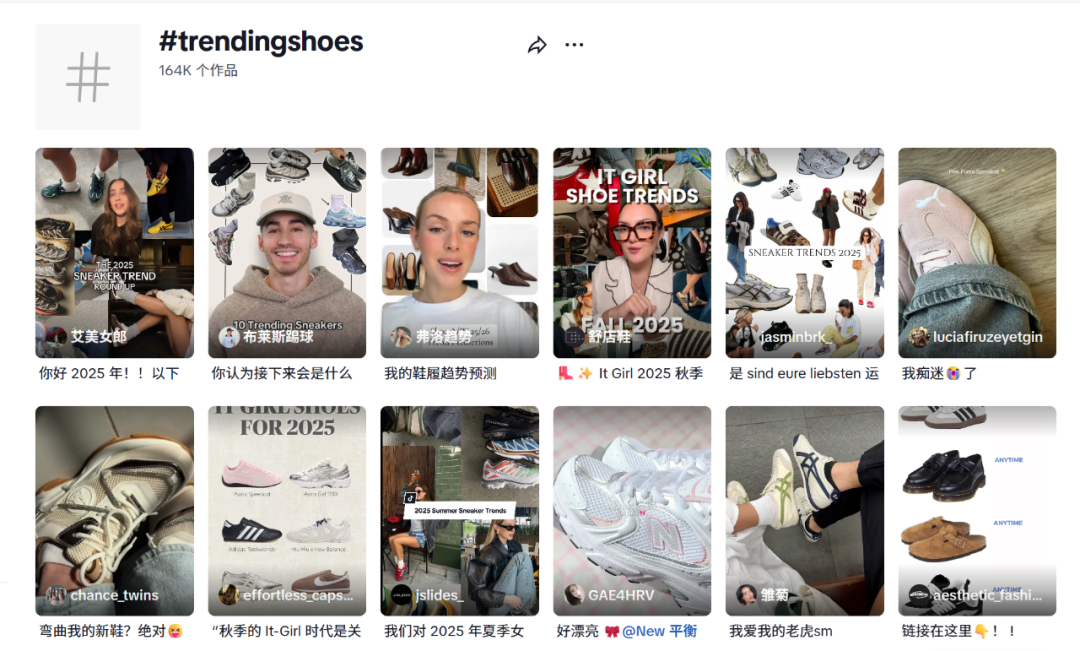Open the three-dot more options menu

tap(574, 45)
